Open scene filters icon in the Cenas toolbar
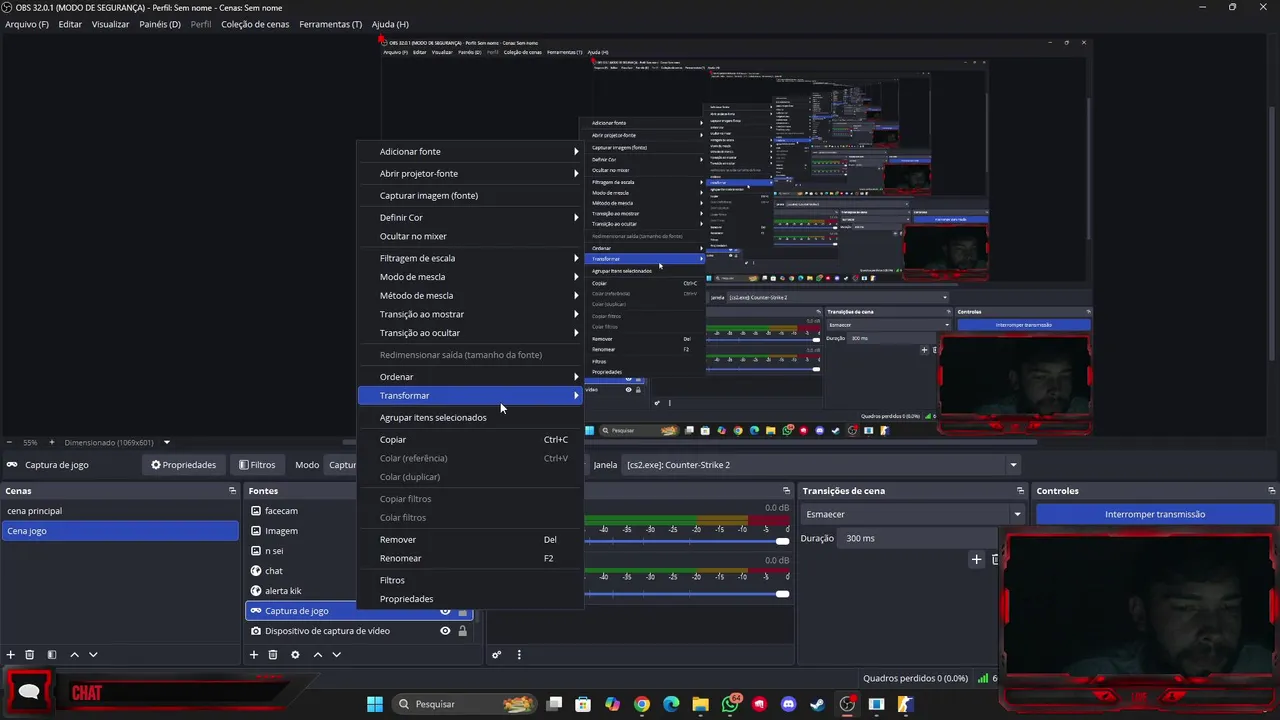The width and height of the screenshot is (1280, 720). coord(52,655)
